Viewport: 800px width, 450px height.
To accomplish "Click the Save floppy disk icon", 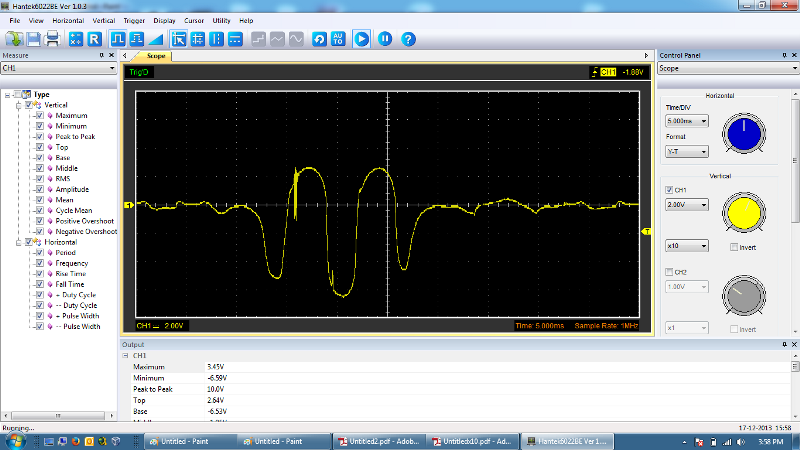I will [x=34, y=39].
